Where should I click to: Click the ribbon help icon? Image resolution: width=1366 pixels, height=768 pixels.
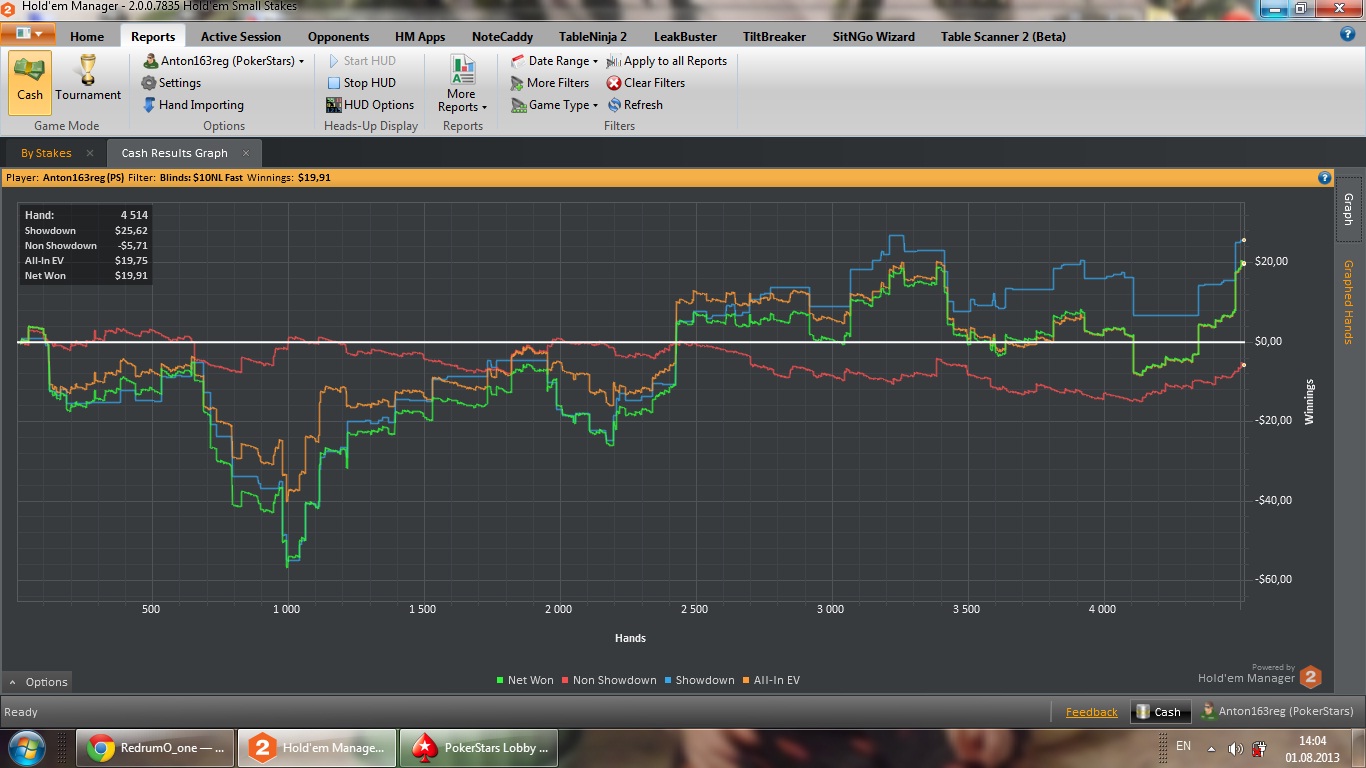click(x=1347, y=34)
